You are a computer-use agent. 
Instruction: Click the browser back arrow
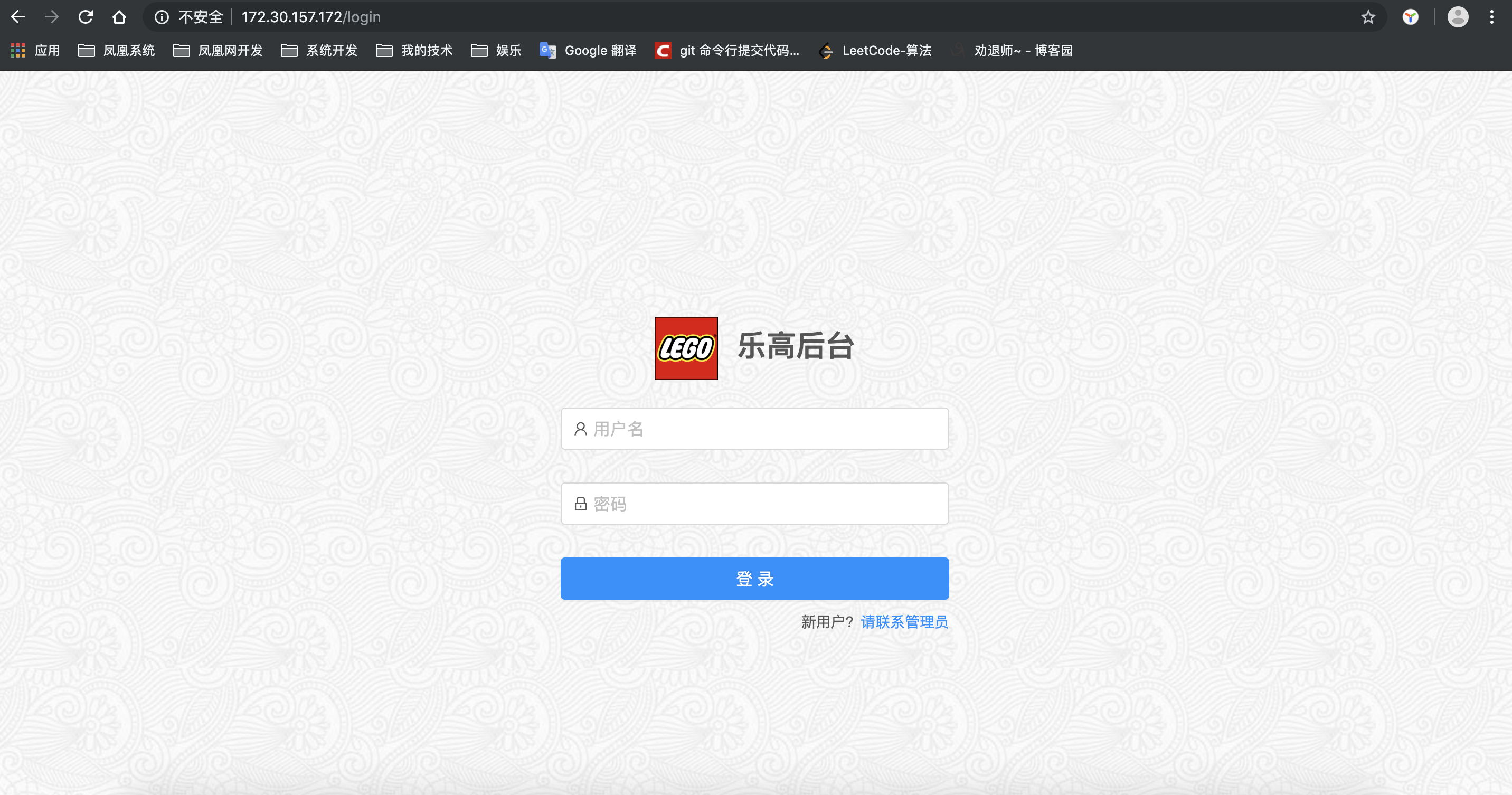point(18,17)
